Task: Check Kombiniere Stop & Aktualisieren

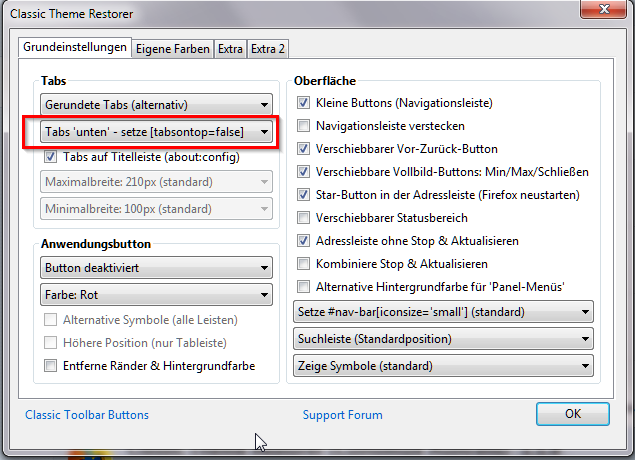Action: point(304,264)
